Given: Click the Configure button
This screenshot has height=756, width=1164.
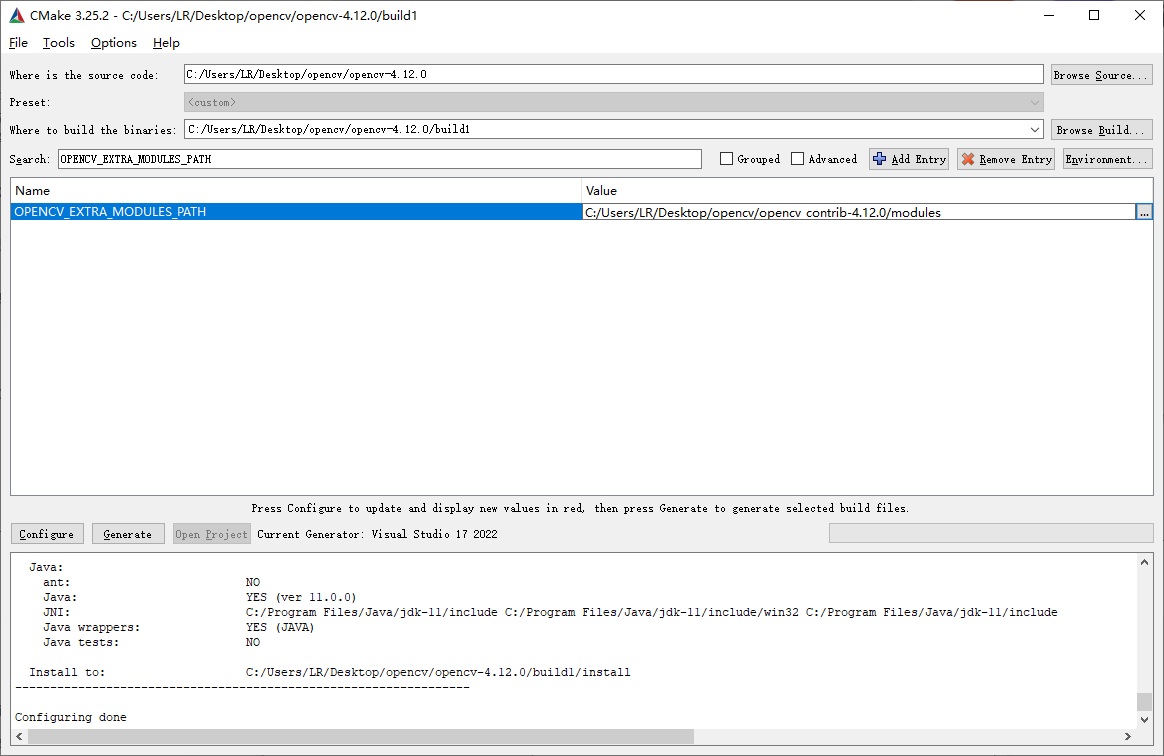Looking at the screenshot, I should 47,534.
